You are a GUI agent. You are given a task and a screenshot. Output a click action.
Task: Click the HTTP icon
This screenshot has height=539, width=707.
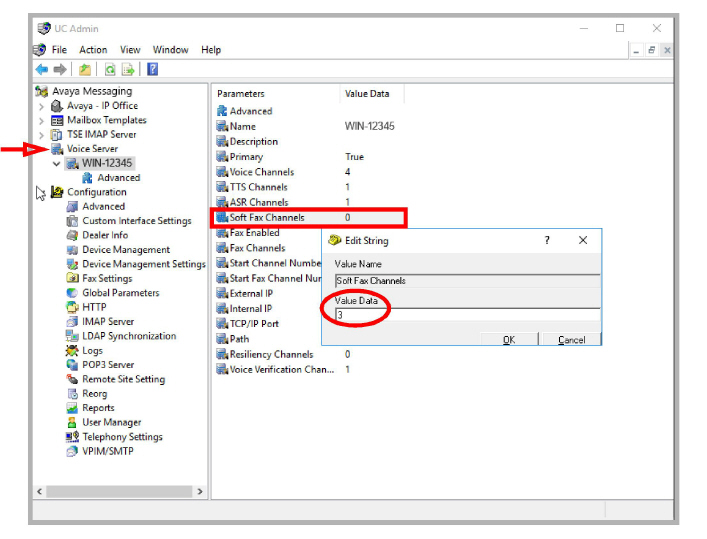[x=72, y=307]
